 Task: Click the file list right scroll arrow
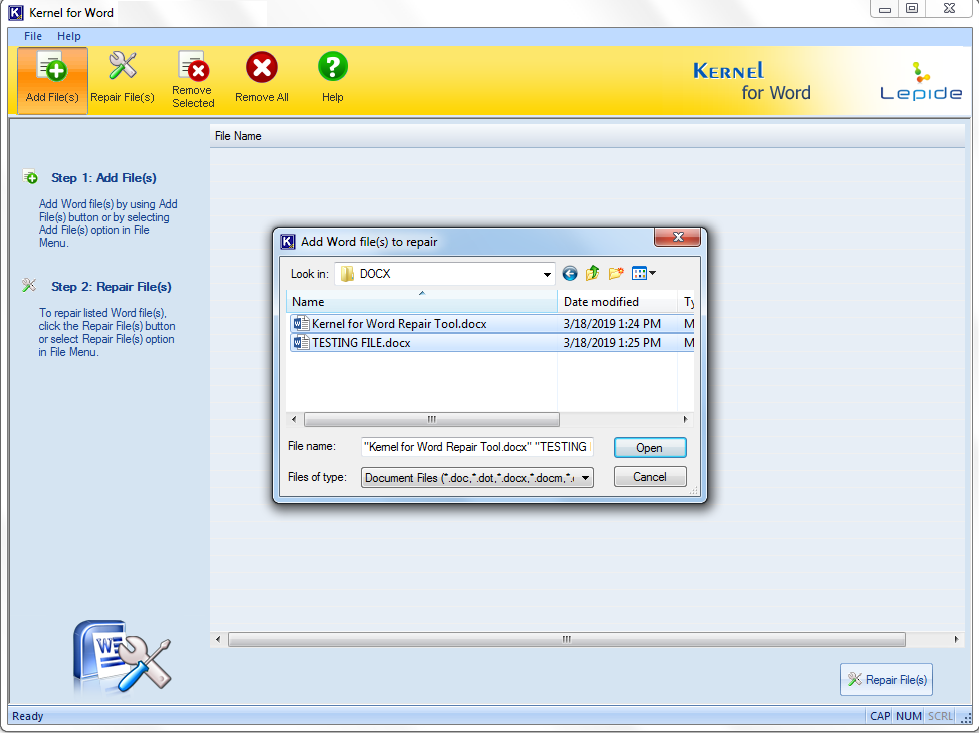click(x=686, y=420)
